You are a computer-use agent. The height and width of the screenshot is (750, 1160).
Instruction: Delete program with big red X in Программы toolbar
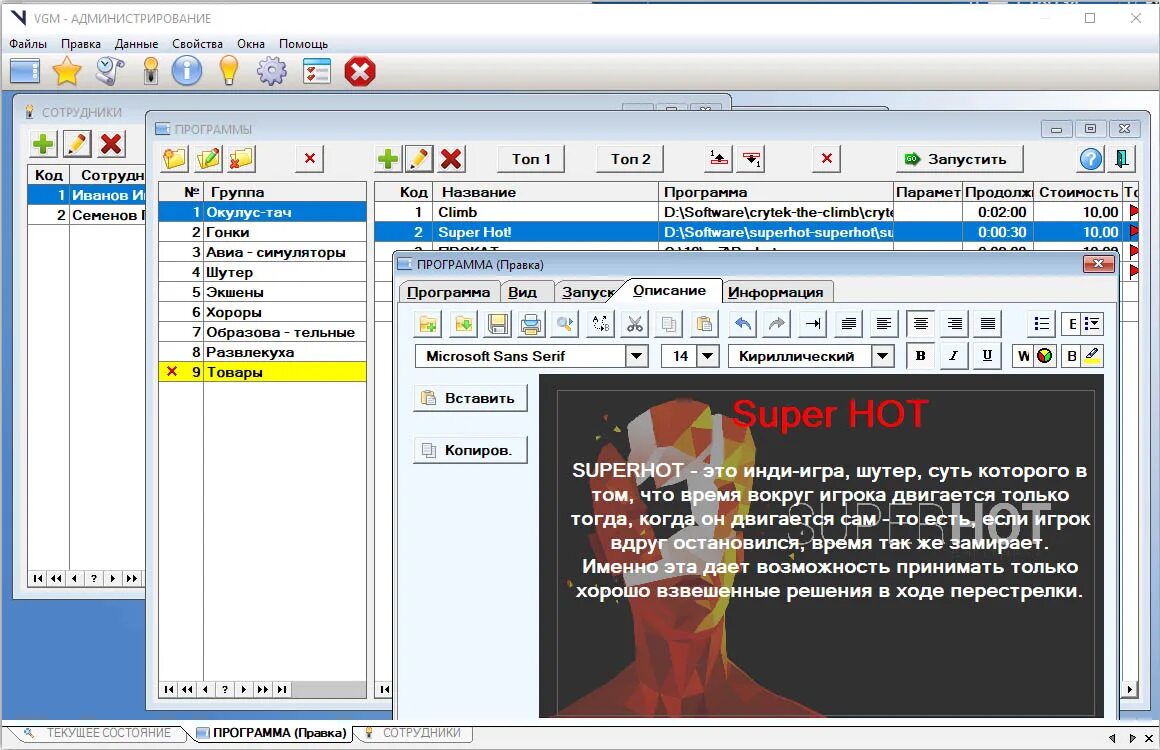(451, 158)
